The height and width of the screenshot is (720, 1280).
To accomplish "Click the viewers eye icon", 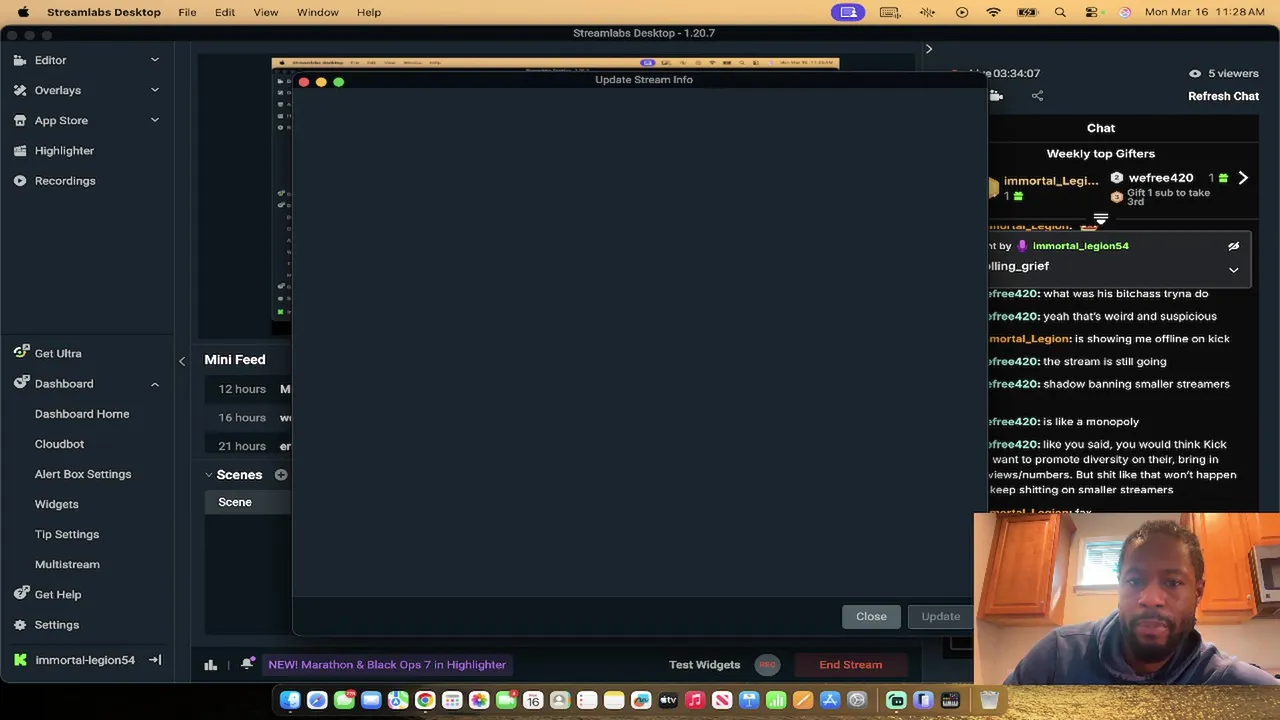I will (x=1195, y=74).
